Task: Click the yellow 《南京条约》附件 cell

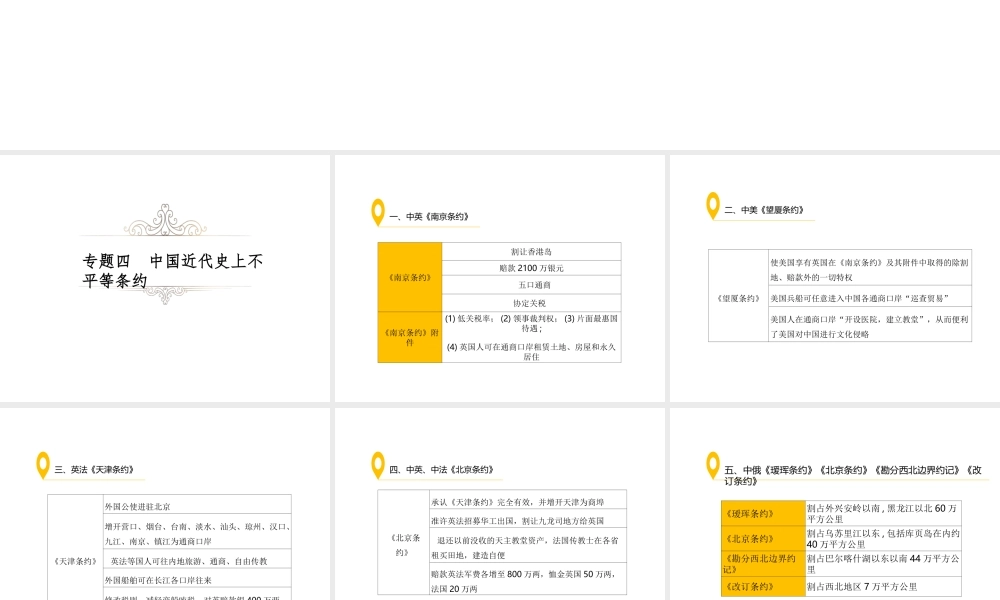Action: tap(409, 337)
